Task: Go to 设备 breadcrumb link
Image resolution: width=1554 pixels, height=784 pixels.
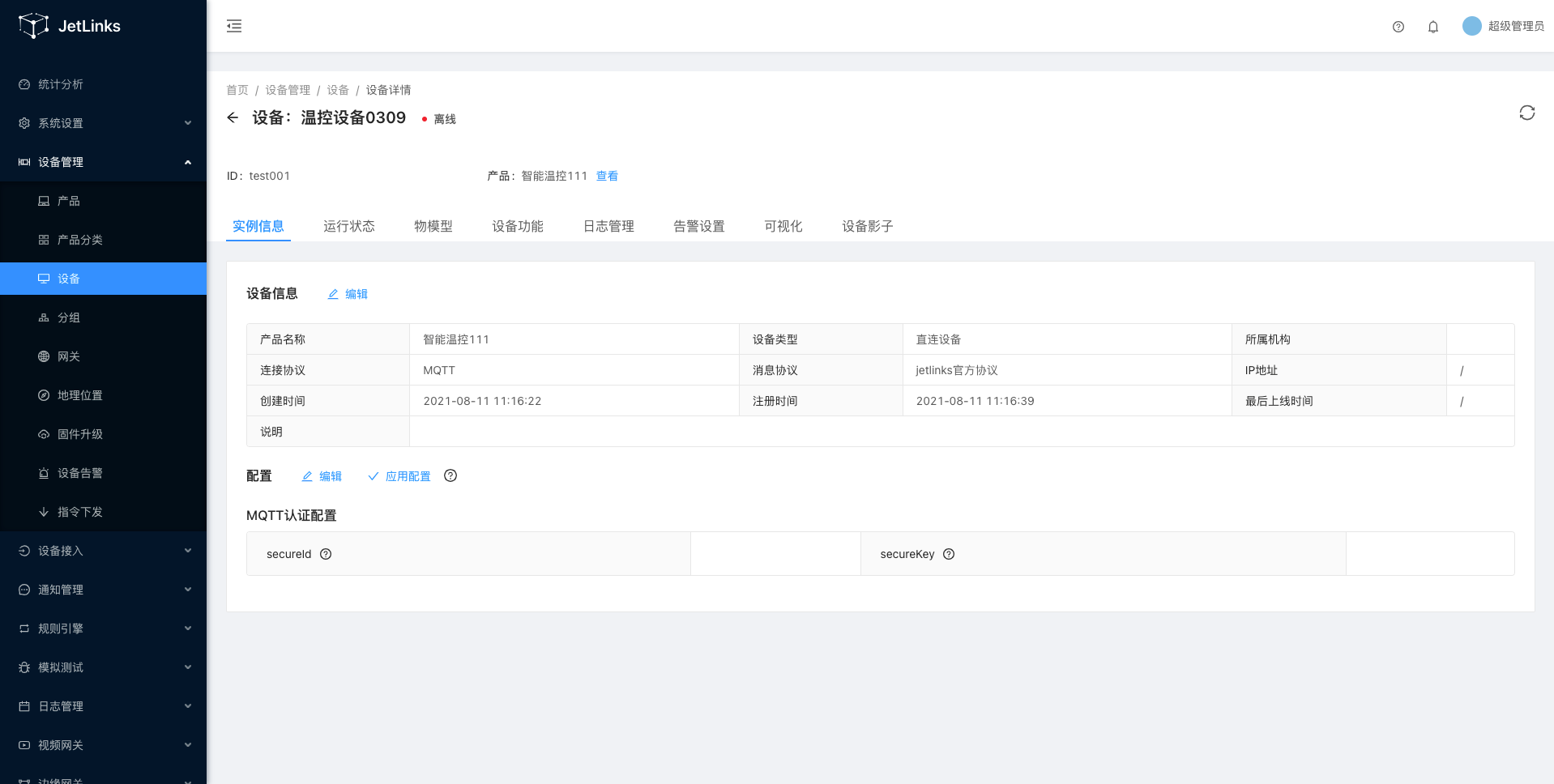Action: pos(338,90)
